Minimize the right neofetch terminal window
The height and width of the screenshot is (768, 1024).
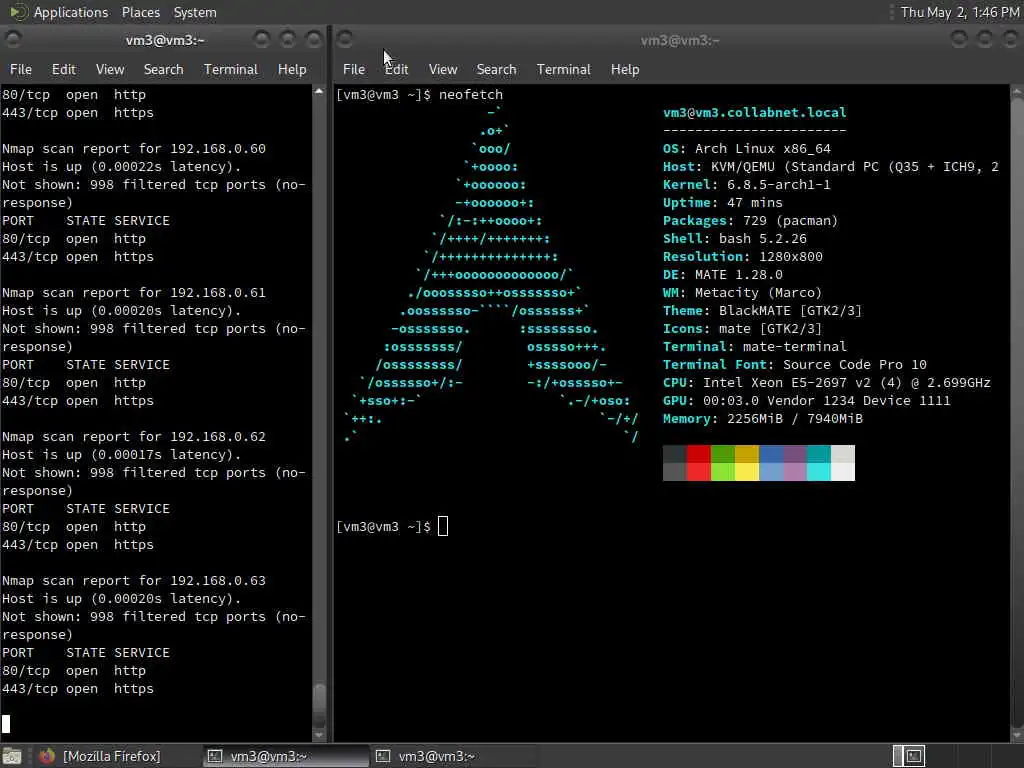959,40
